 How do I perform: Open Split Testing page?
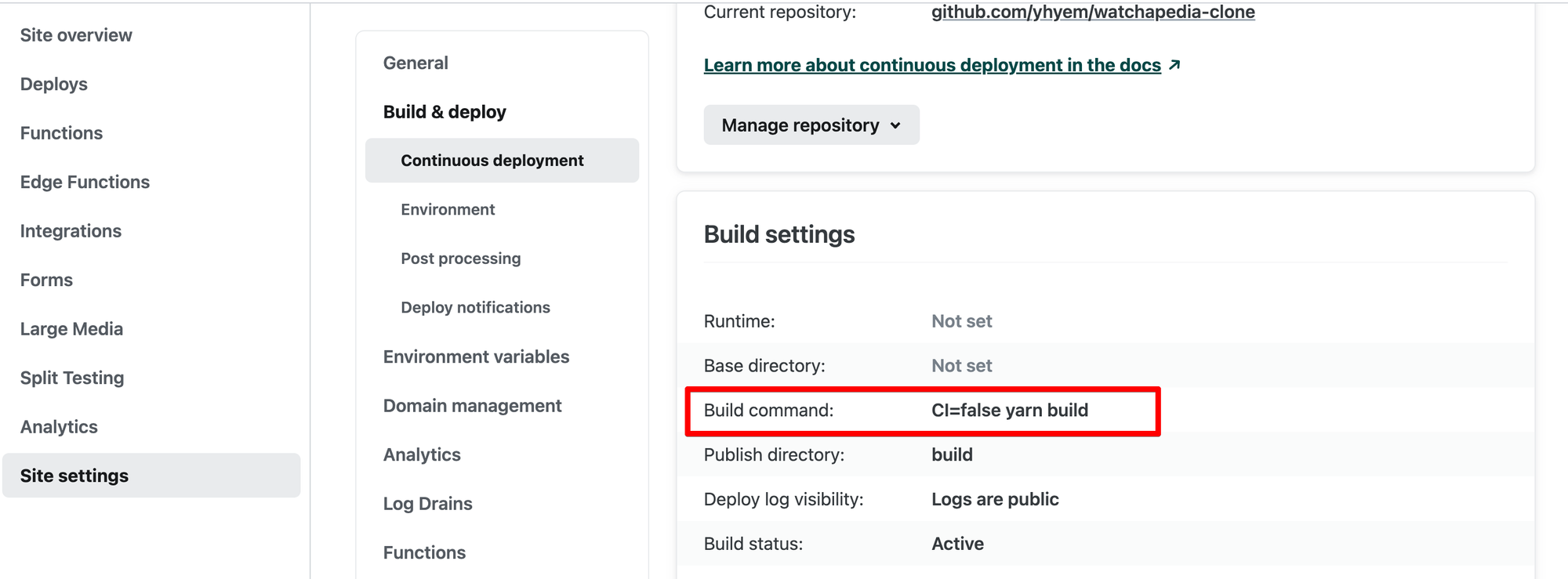(x=72, y=378)
